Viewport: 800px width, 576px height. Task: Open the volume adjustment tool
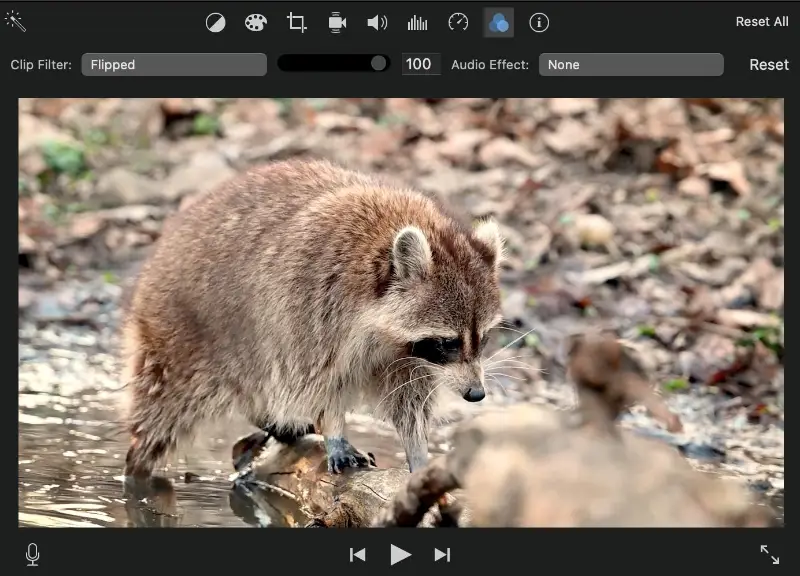[377, 22]
